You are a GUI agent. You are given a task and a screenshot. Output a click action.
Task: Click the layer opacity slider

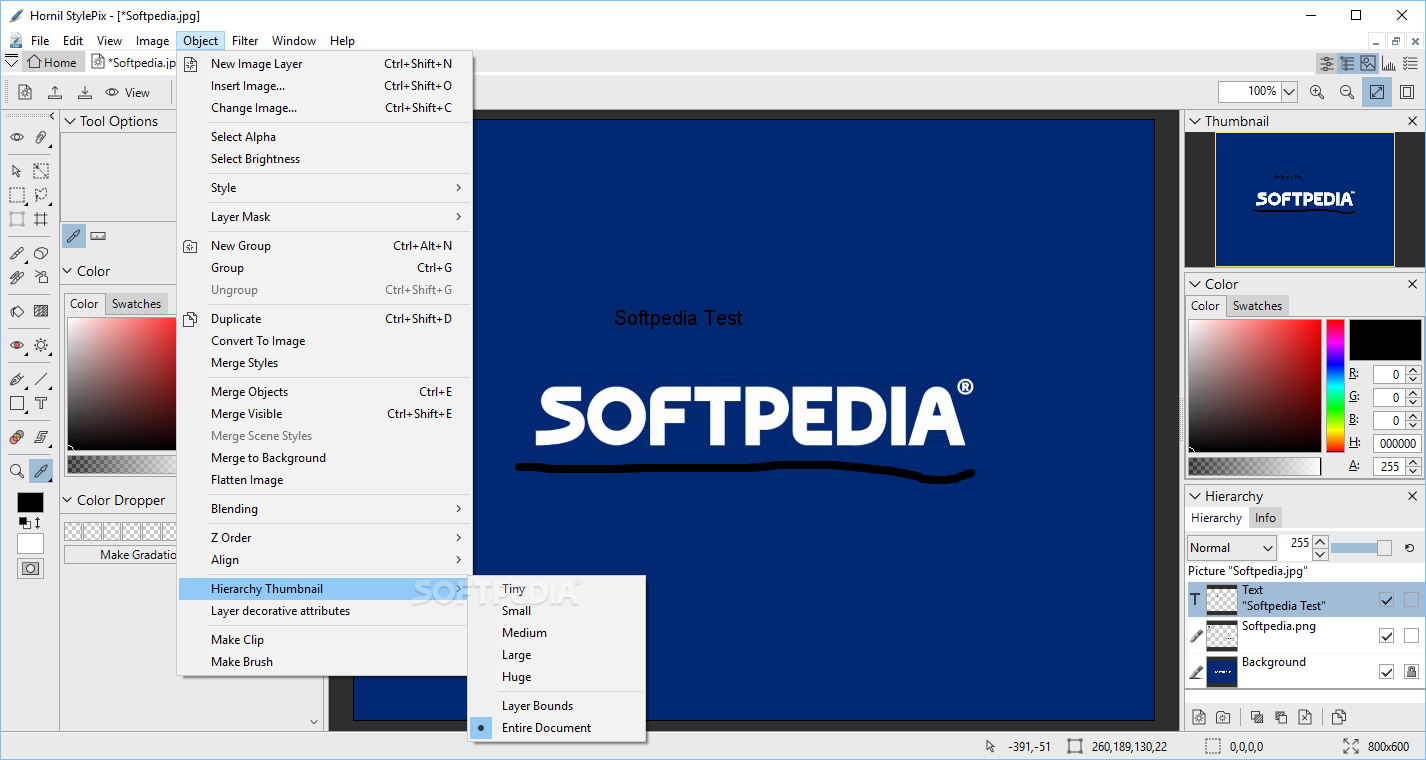(x=1361, y=548)
